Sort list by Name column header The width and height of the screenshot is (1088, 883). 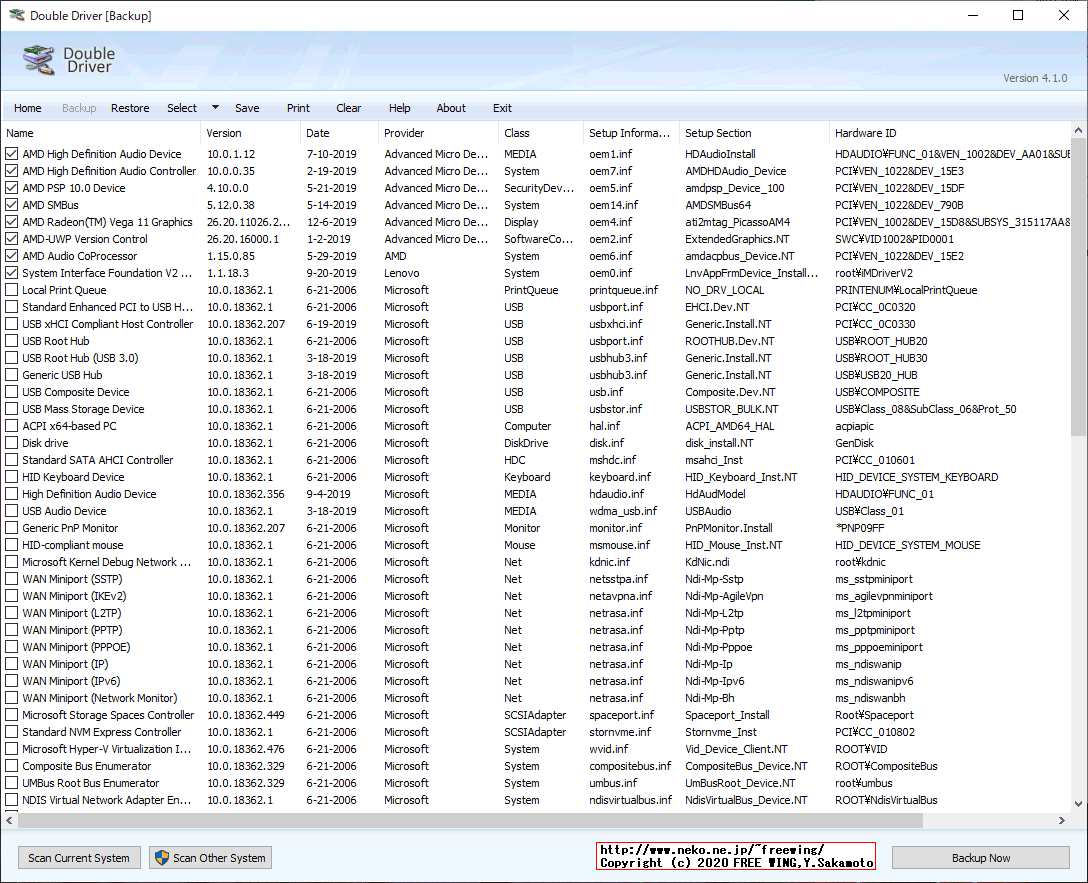[x=100, y=133]
